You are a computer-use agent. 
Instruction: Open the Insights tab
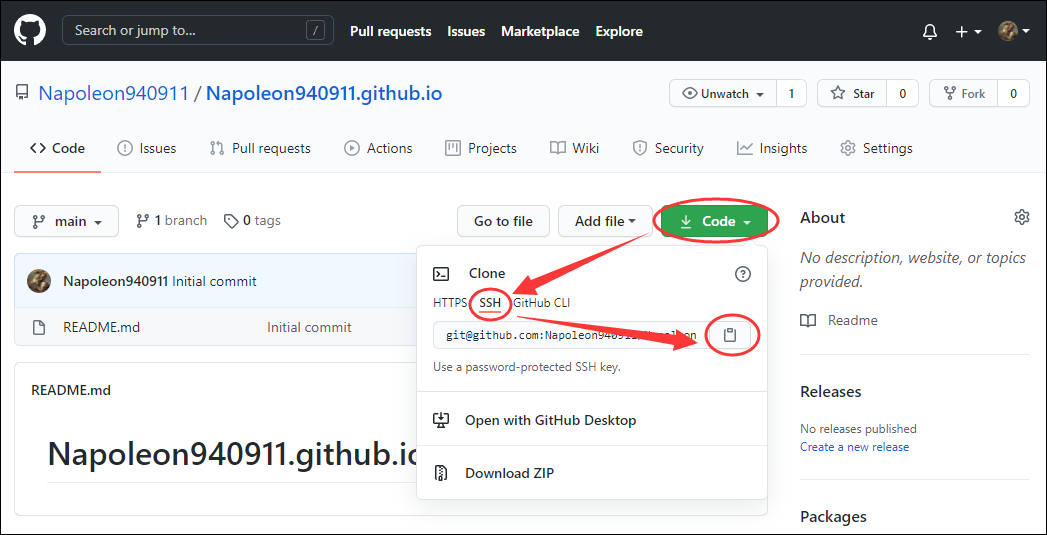coord(772,148)
